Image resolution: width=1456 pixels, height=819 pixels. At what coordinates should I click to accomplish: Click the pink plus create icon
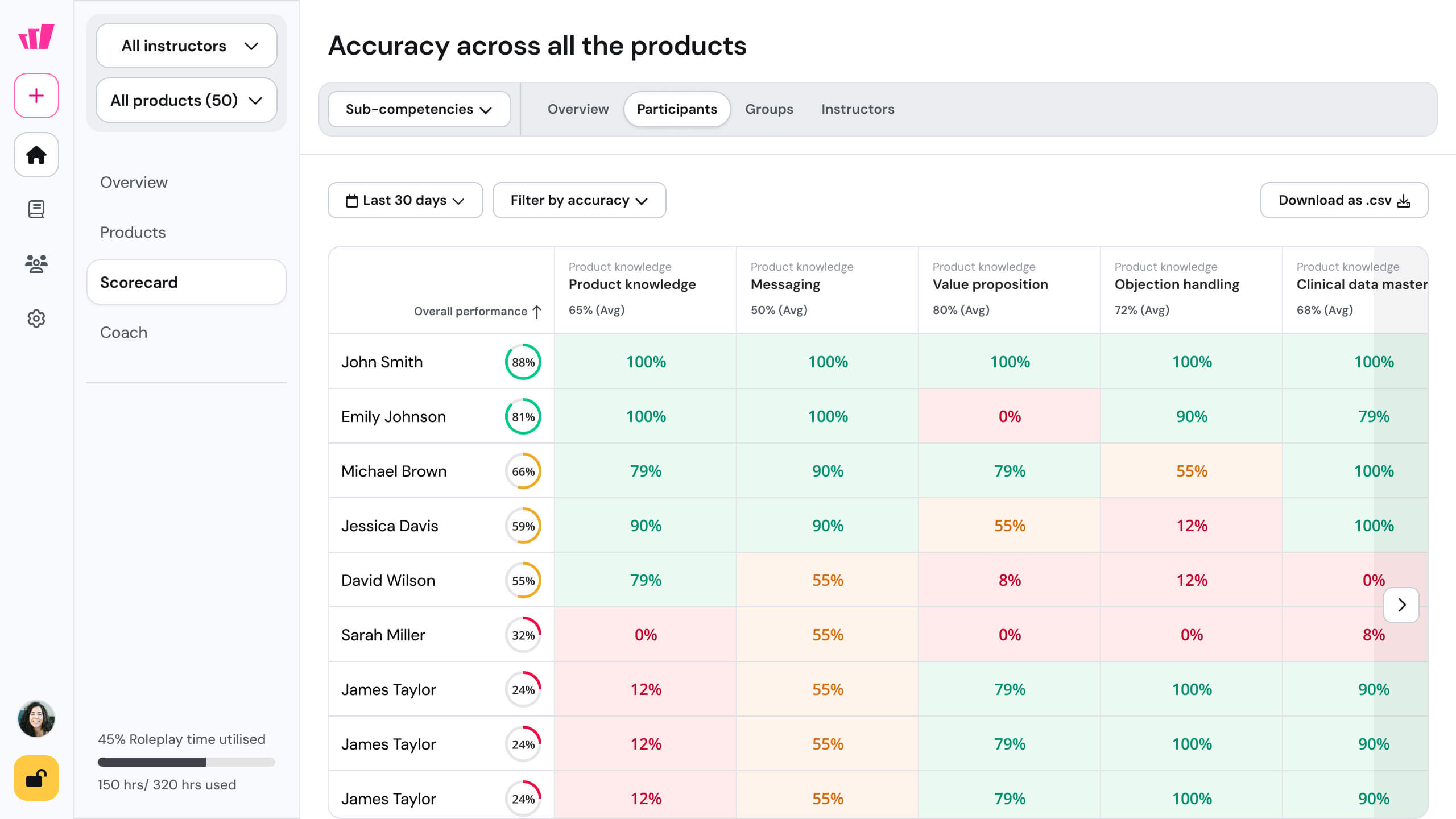[36, 96]
